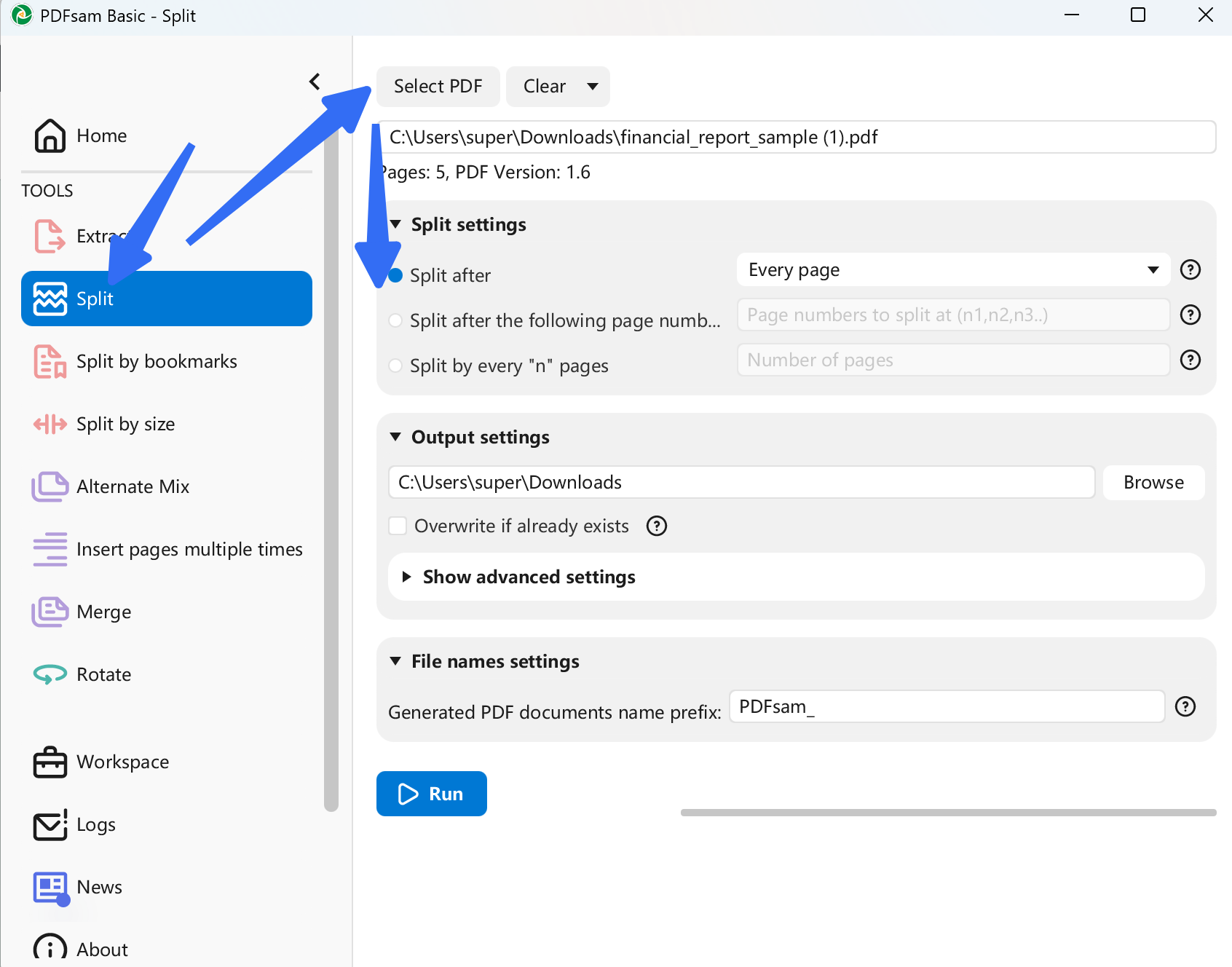Enable Overwrite if already exists checkbox

(398, 526)
